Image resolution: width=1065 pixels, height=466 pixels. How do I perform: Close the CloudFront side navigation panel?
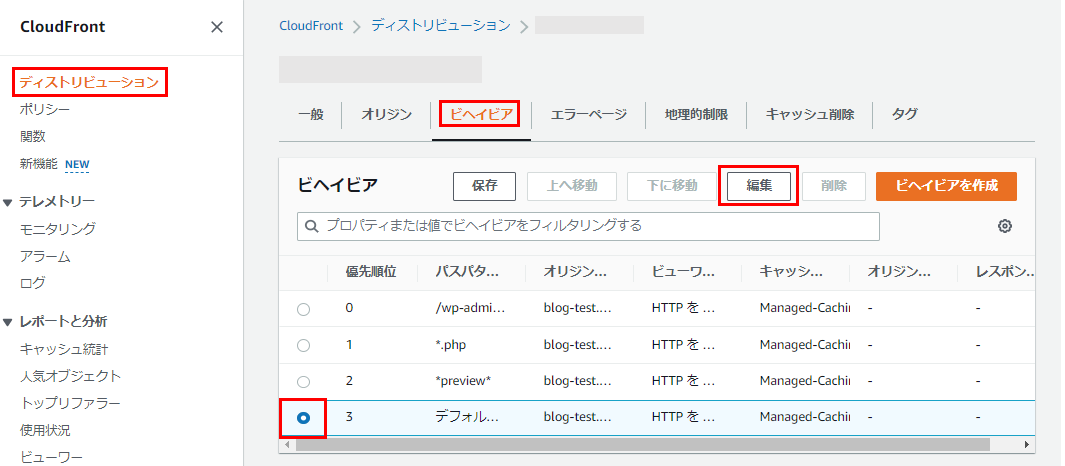pyautogui.click(x=217, y=27)
